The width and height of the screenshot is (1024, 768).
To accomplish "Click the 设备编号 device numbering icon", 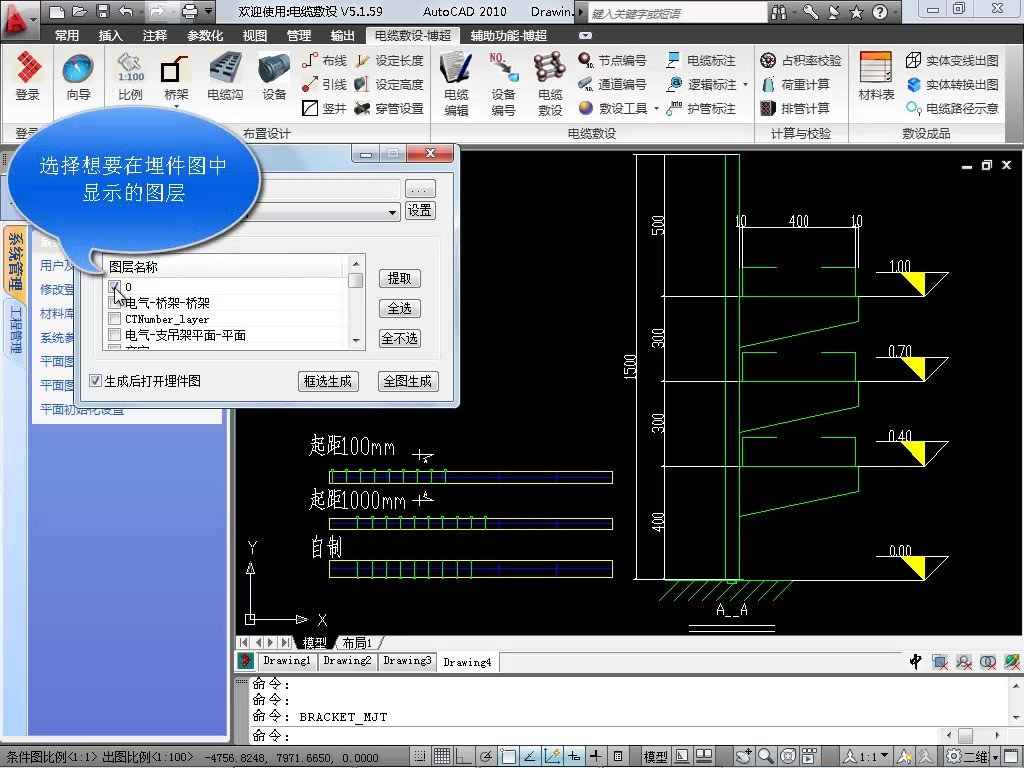I will pyautogui.click(x=504, y=84).
